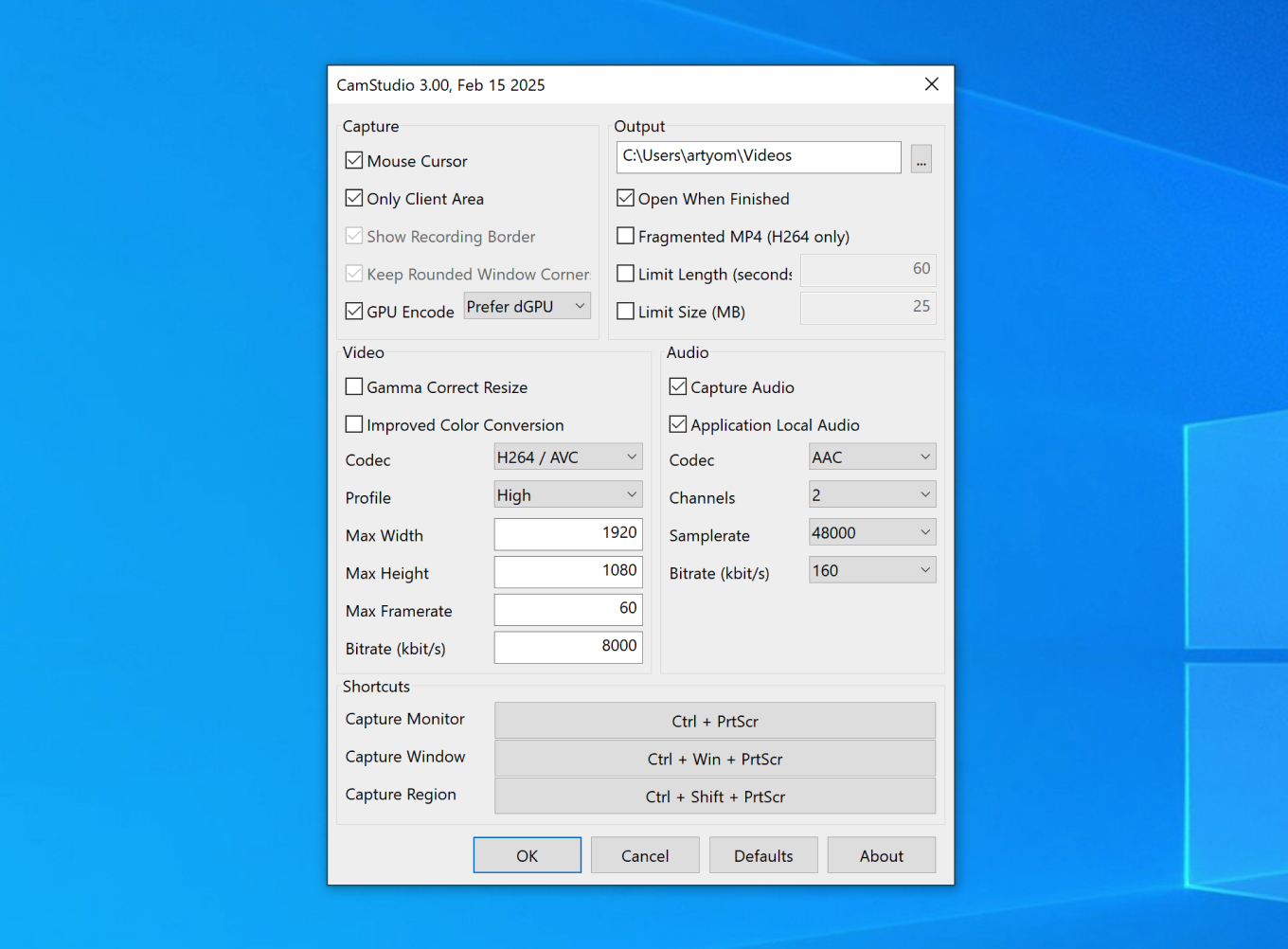Screen dimensions: 1288x949
Task: Close the CamStudio settings dialog
Action: click(931, 84)
